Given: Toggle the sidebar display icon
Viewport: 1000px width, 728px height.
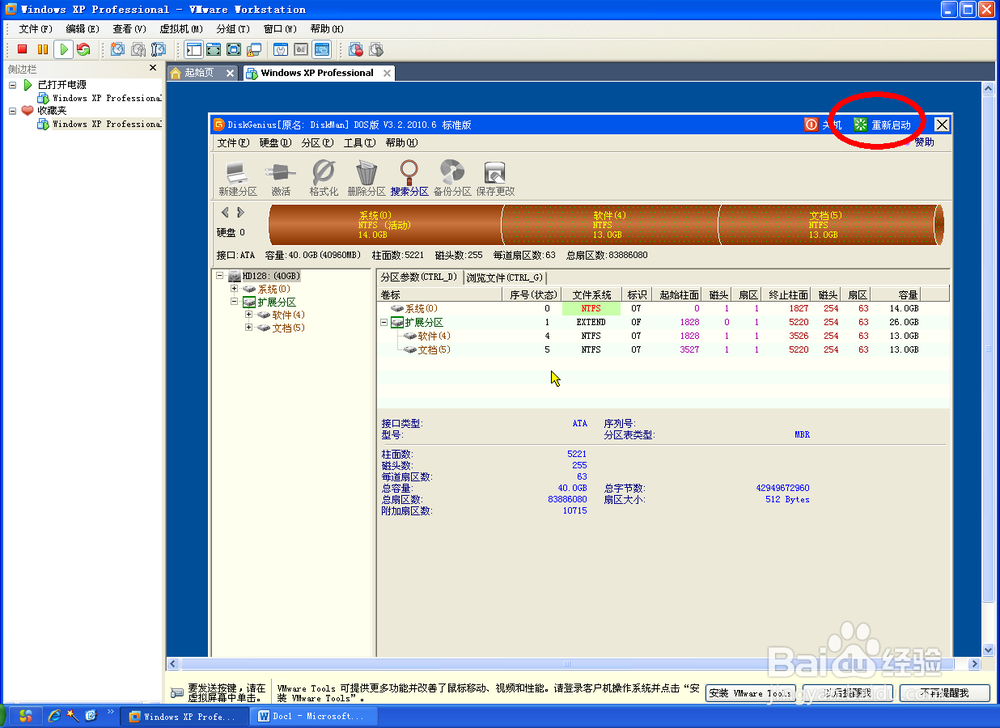Looking at the screenshot, I should click(194, 49).
